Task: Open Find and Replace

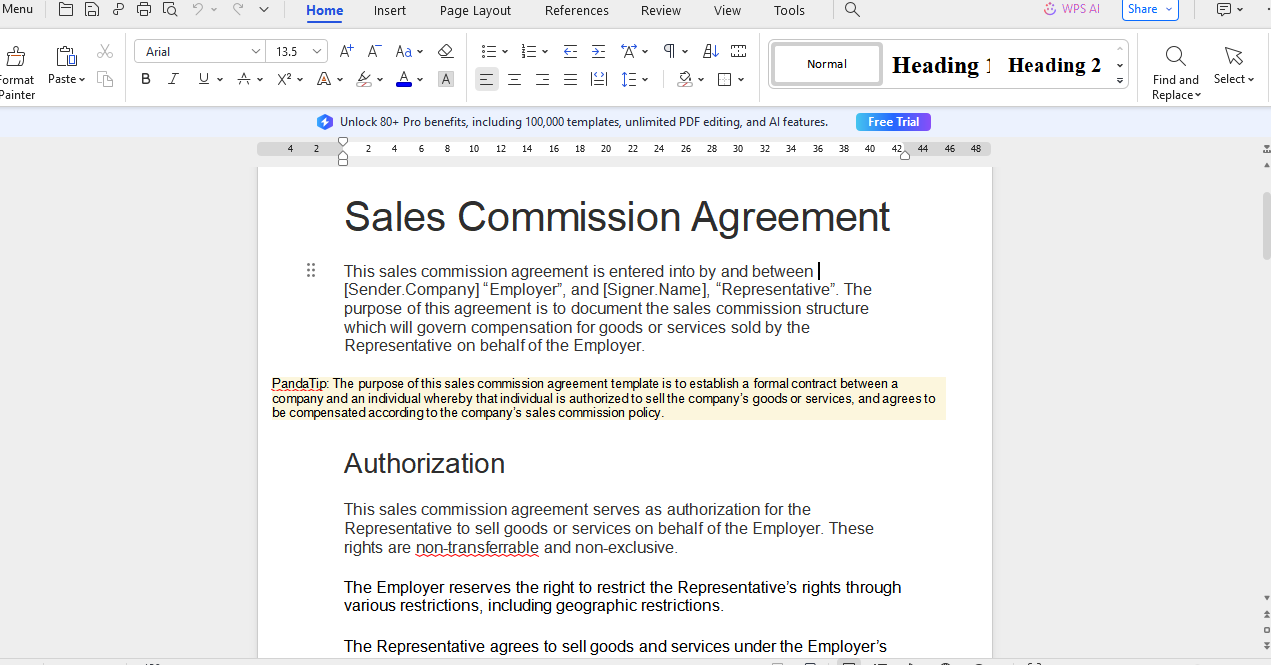Action: [x=1176, y=72]
